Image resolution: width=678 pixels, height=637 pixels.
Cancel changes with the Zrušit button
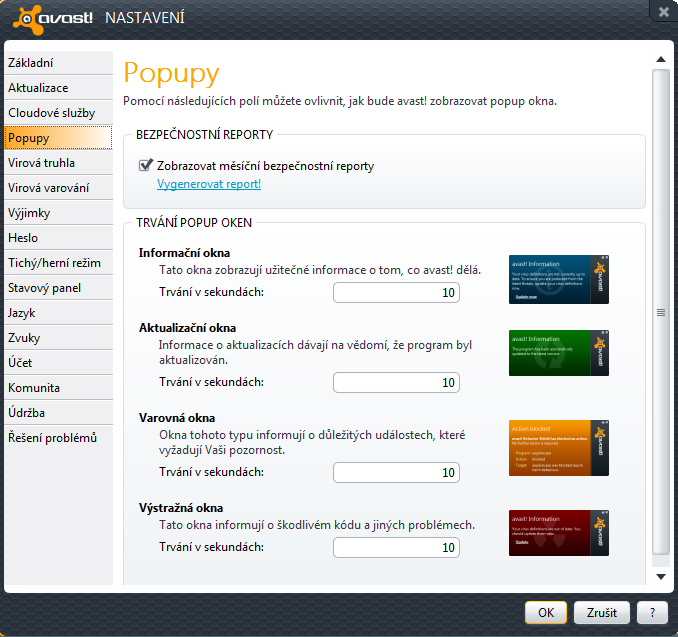pyautogui.click(x=601, y=612)
